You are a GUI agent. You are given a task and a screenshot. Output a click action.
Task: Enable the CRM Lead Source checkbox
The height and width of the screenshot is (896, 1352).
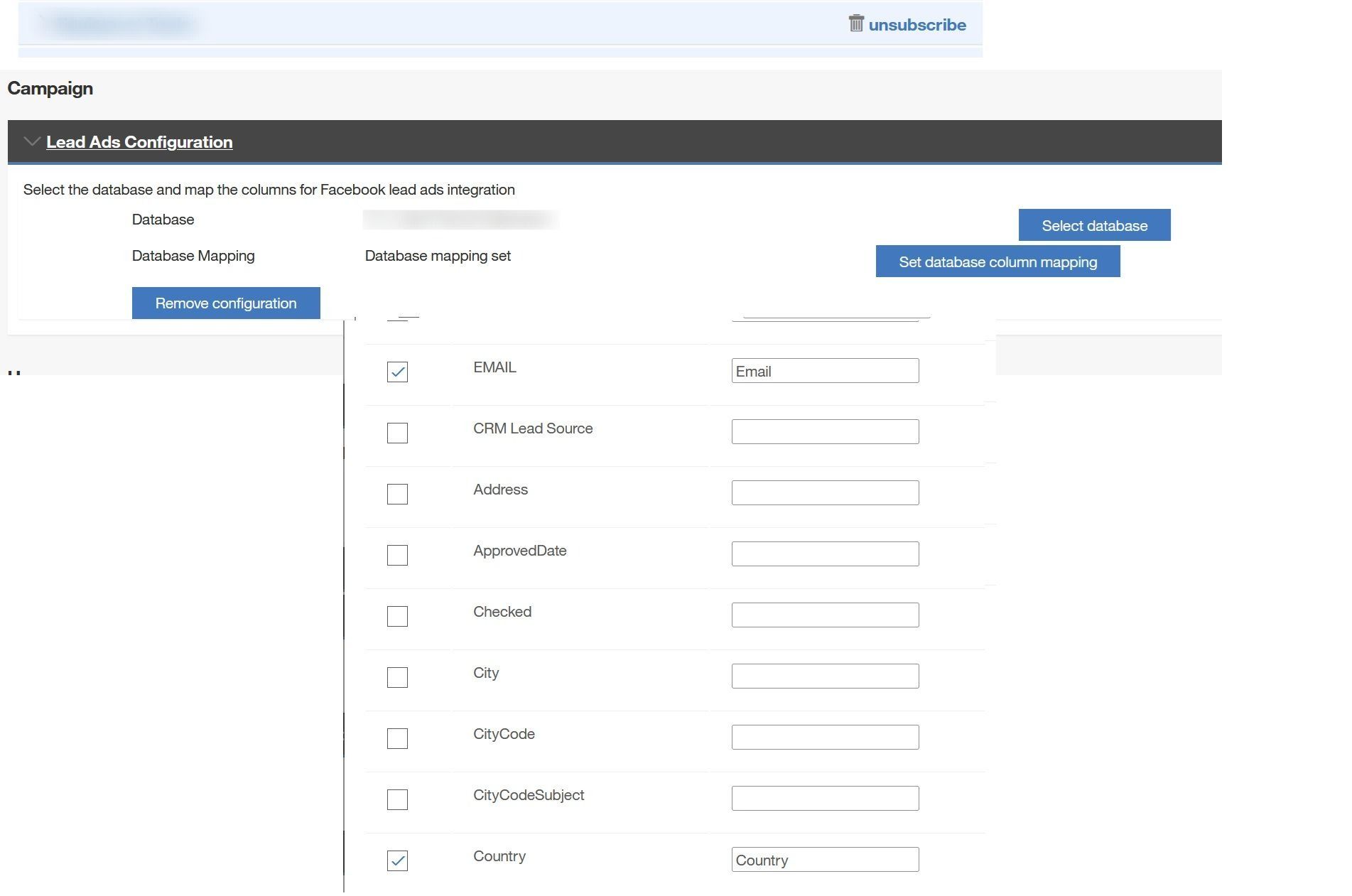tap(397, 433)
